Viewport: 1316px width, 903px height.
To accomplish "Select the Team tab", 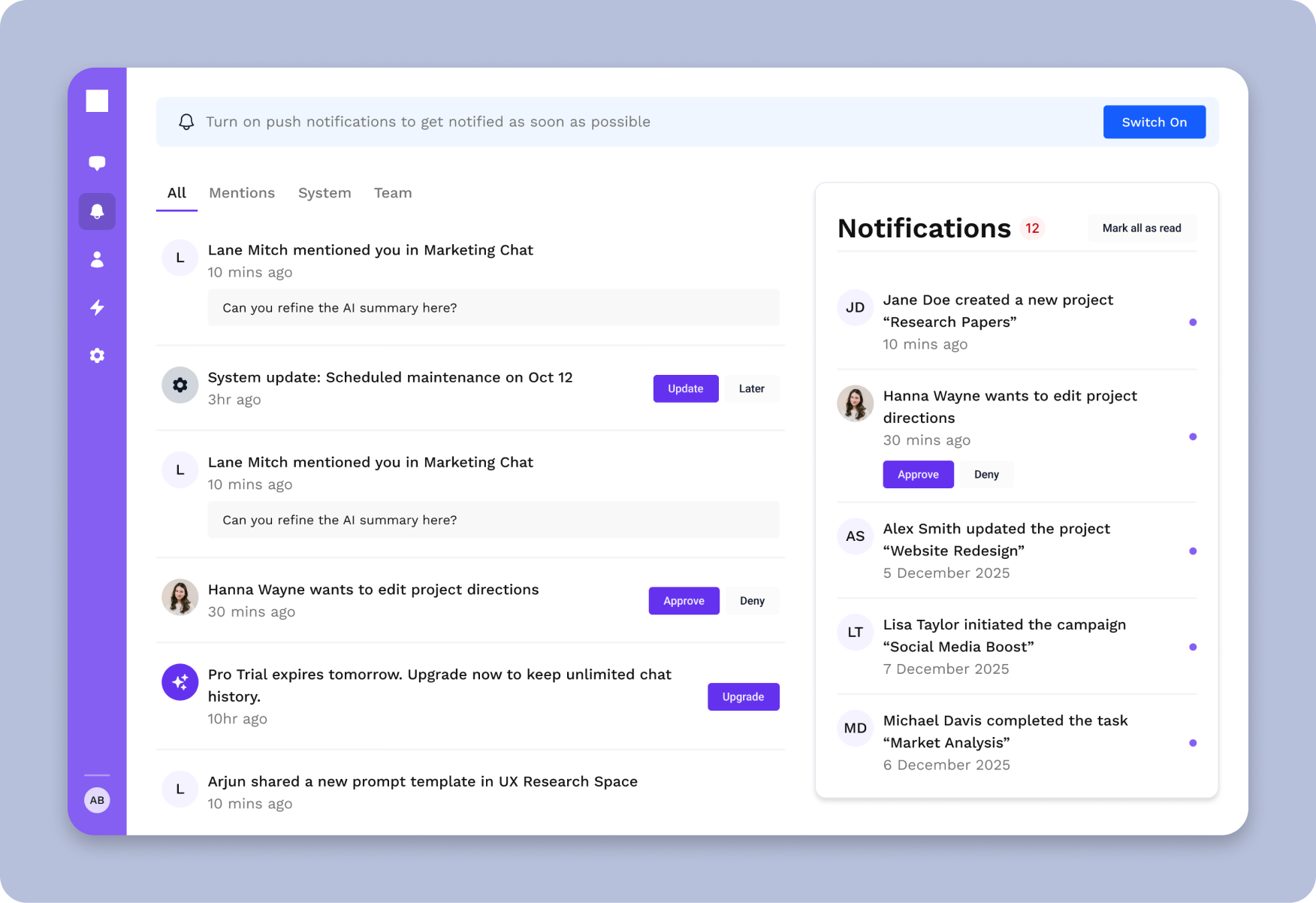I will [393, 192].
